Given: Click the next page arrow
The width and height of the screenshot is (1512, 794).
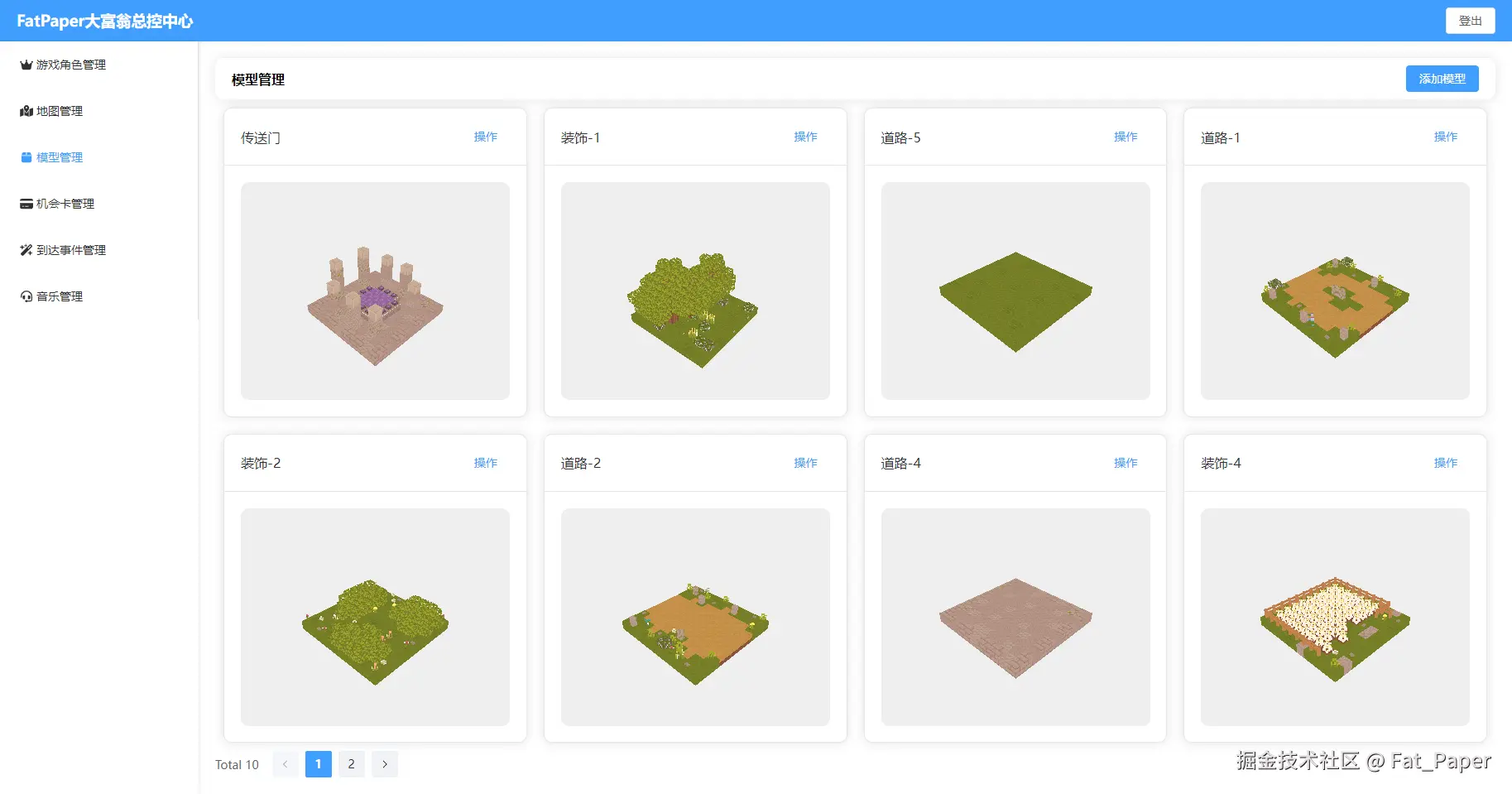Looking at the screenshot, I should click(x=385, y=764).
